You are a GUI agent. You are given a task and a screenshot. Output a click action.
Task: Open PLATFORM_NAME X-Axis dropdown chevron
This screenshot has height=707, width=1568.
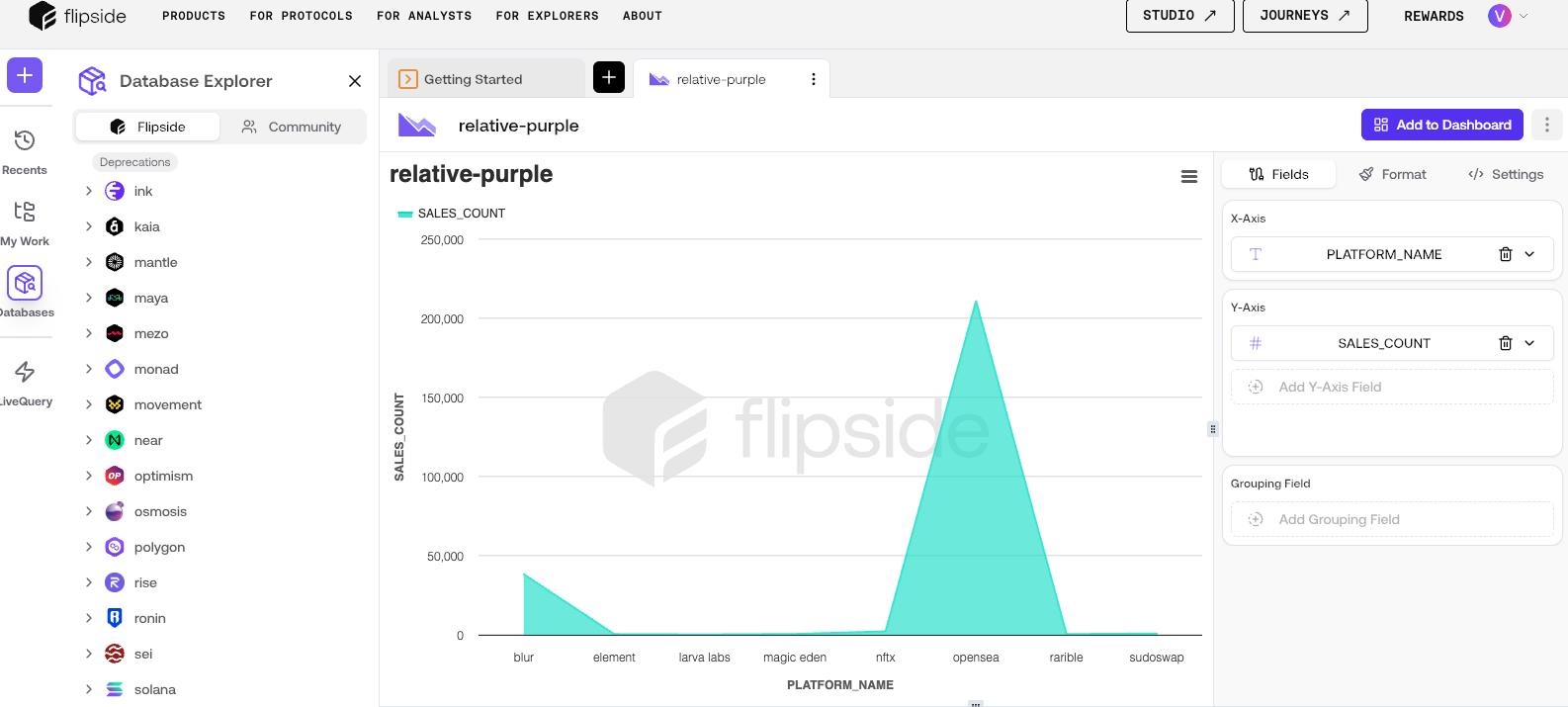(1529, 254)
